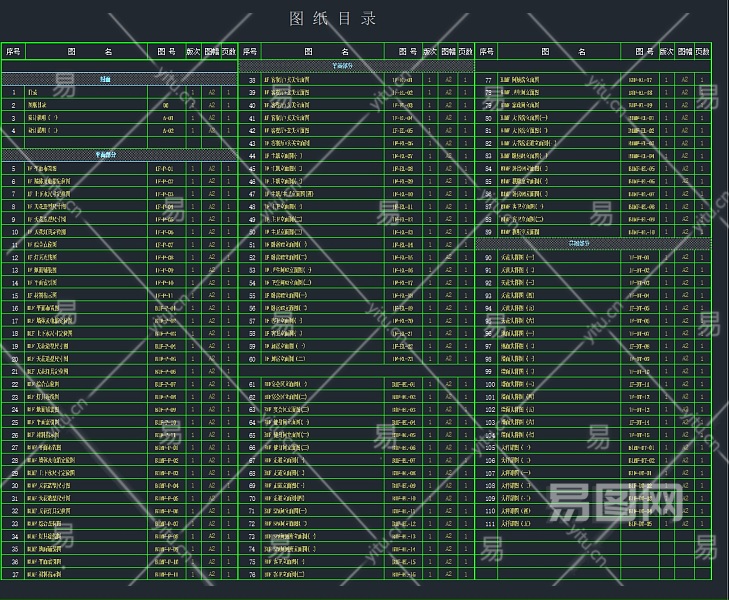Click sequence number 60 cell
This screenshot has width=729, height=600.
252,359
